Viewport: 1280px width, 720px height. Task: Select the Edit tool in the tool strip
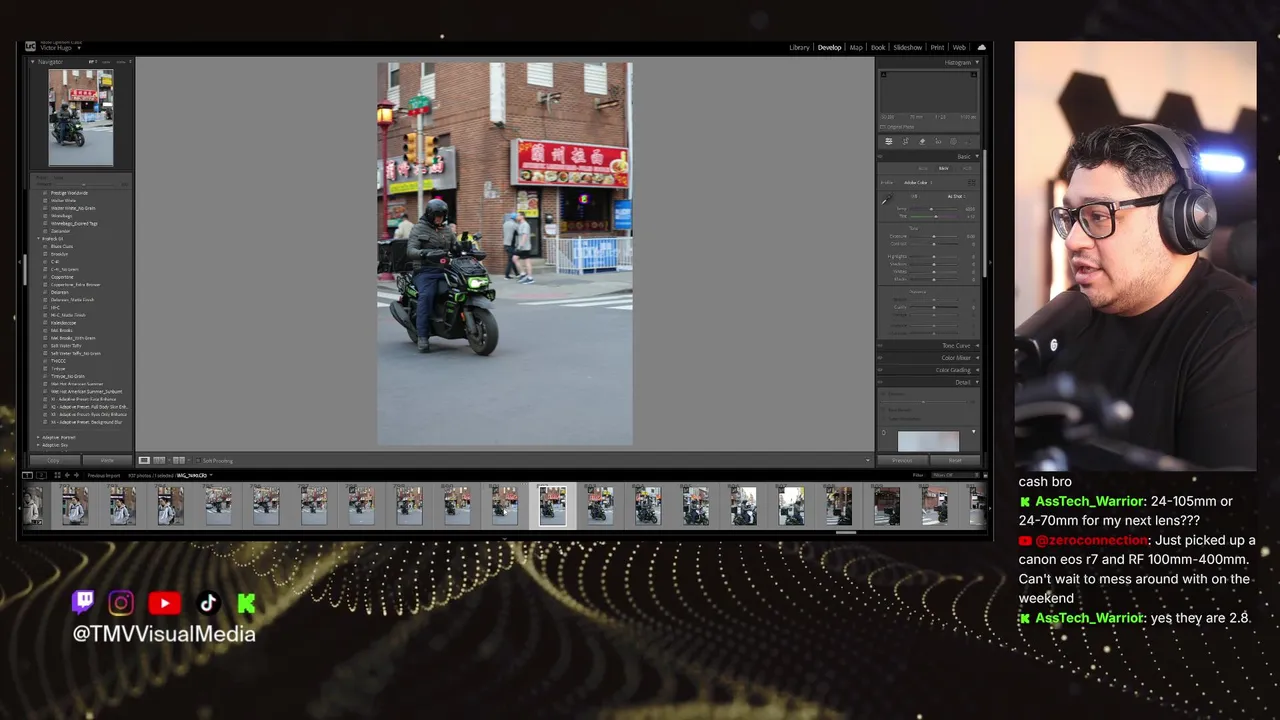pyautogui.click(x=888, y=141)
